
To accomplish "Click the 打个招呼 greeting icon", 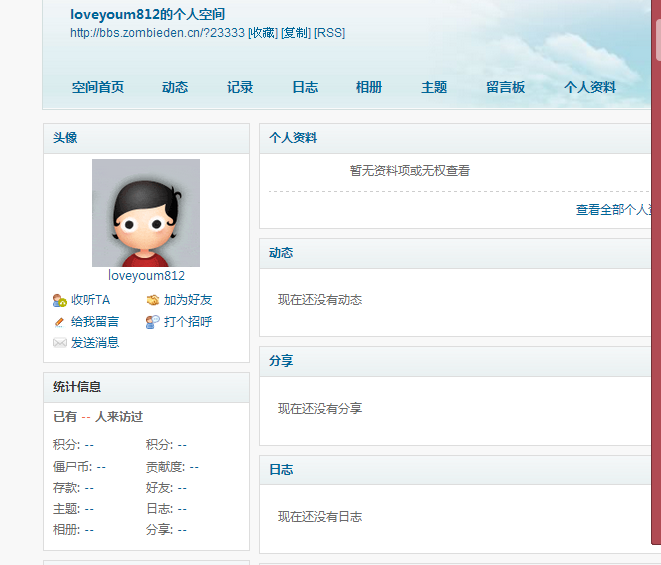I will point(153,322).
